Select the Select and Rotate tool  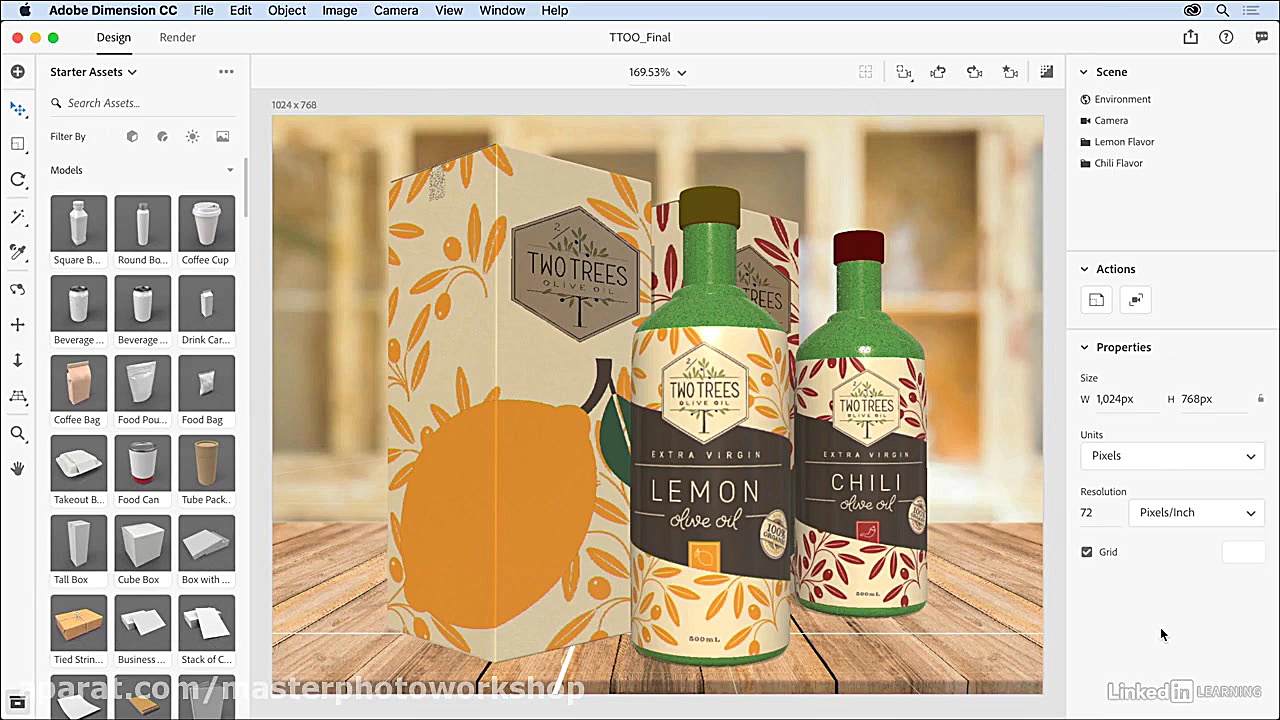tap(17, 180)
